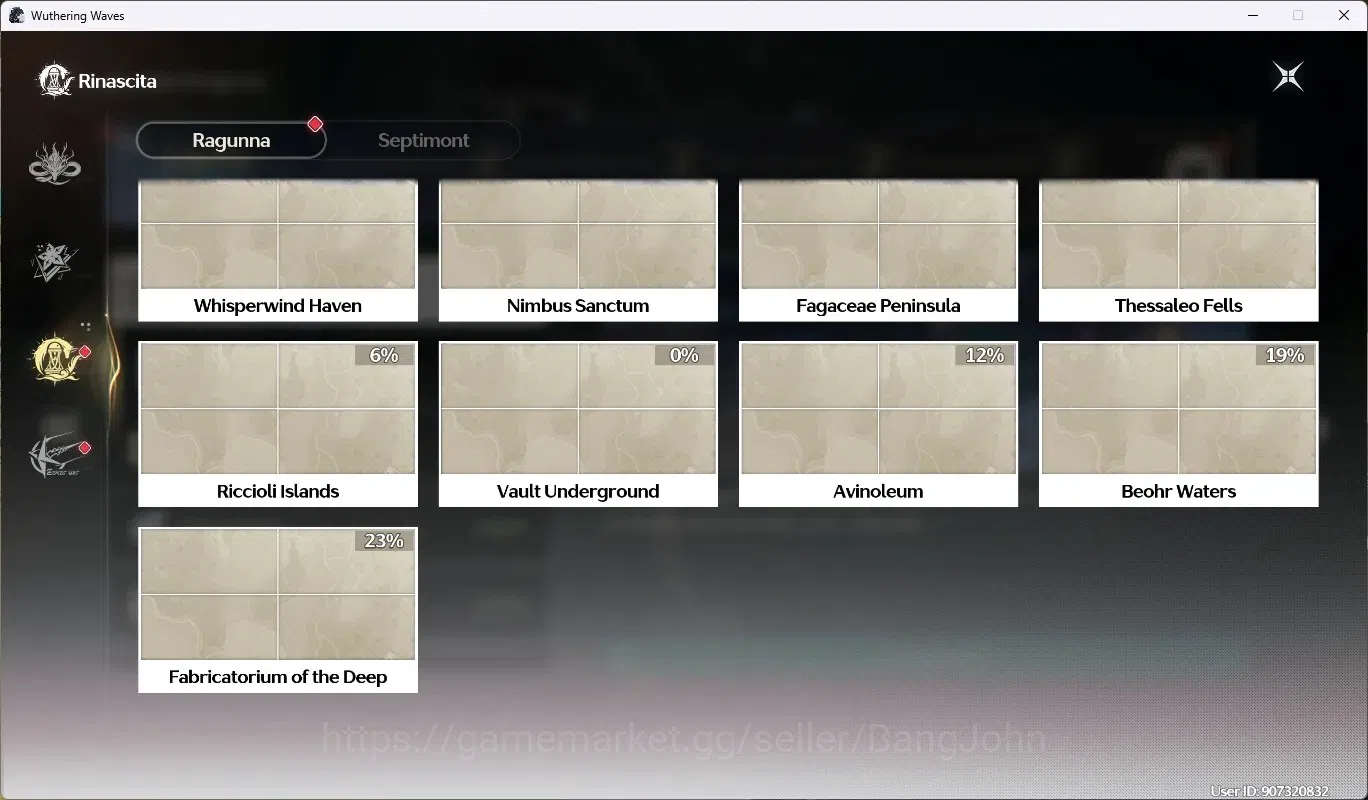The image size is (1368, 800).
Task: Open the Avinoleum map card
Action: tap(878, 424)
